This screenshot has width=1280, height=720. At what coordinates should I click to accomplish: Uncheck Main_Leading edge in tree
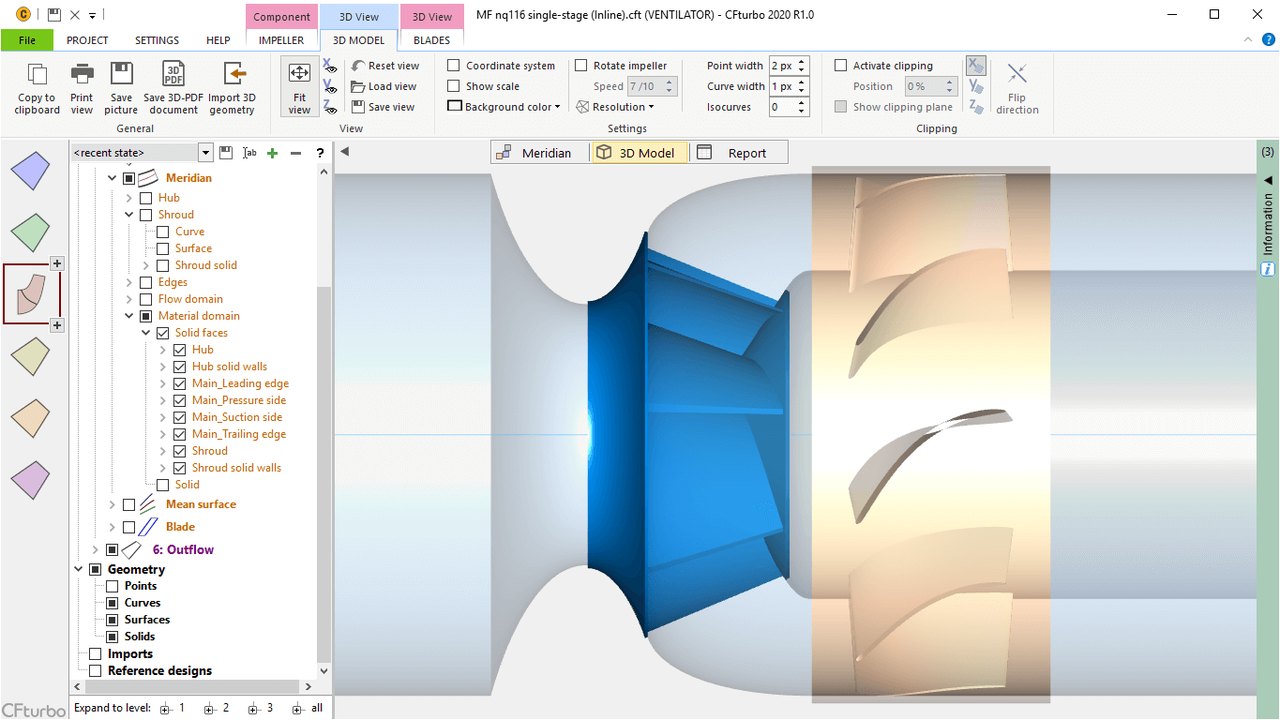pyautogui.click(x=180, y=383)
